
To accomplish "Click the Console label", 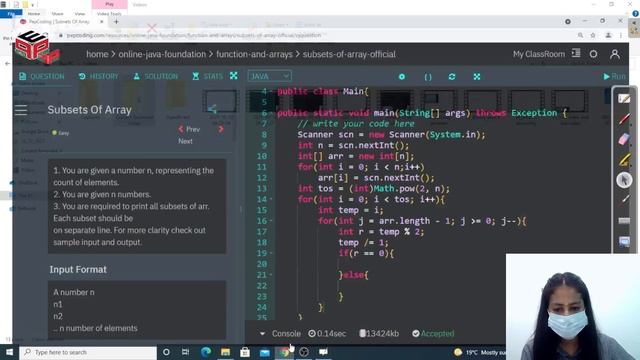I will 286,333.
